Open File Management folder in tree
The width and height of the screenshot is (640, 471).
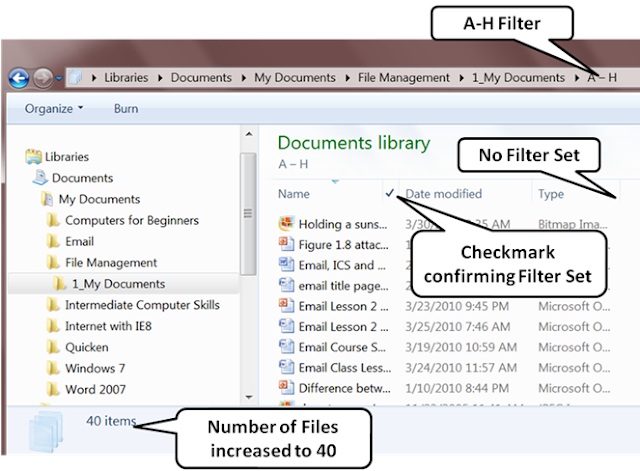(x=111, y=263)
